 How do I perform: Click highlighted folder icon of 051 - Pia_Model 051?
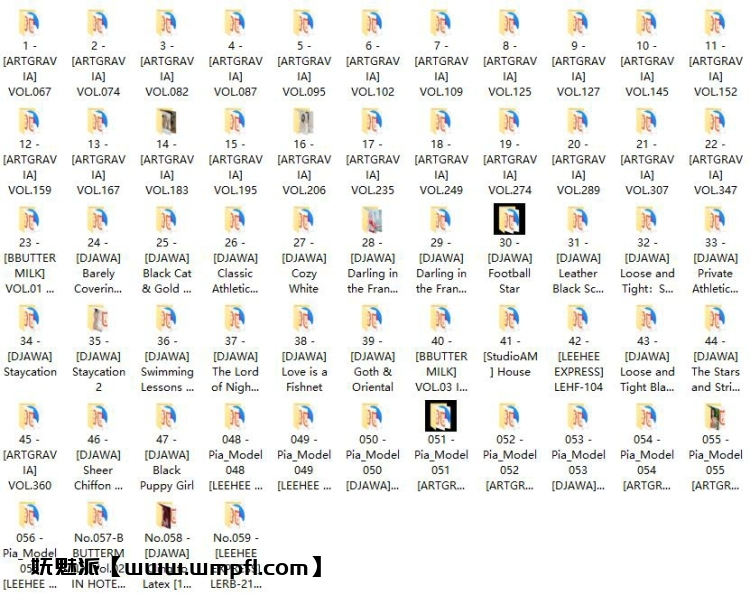(441, 416)
